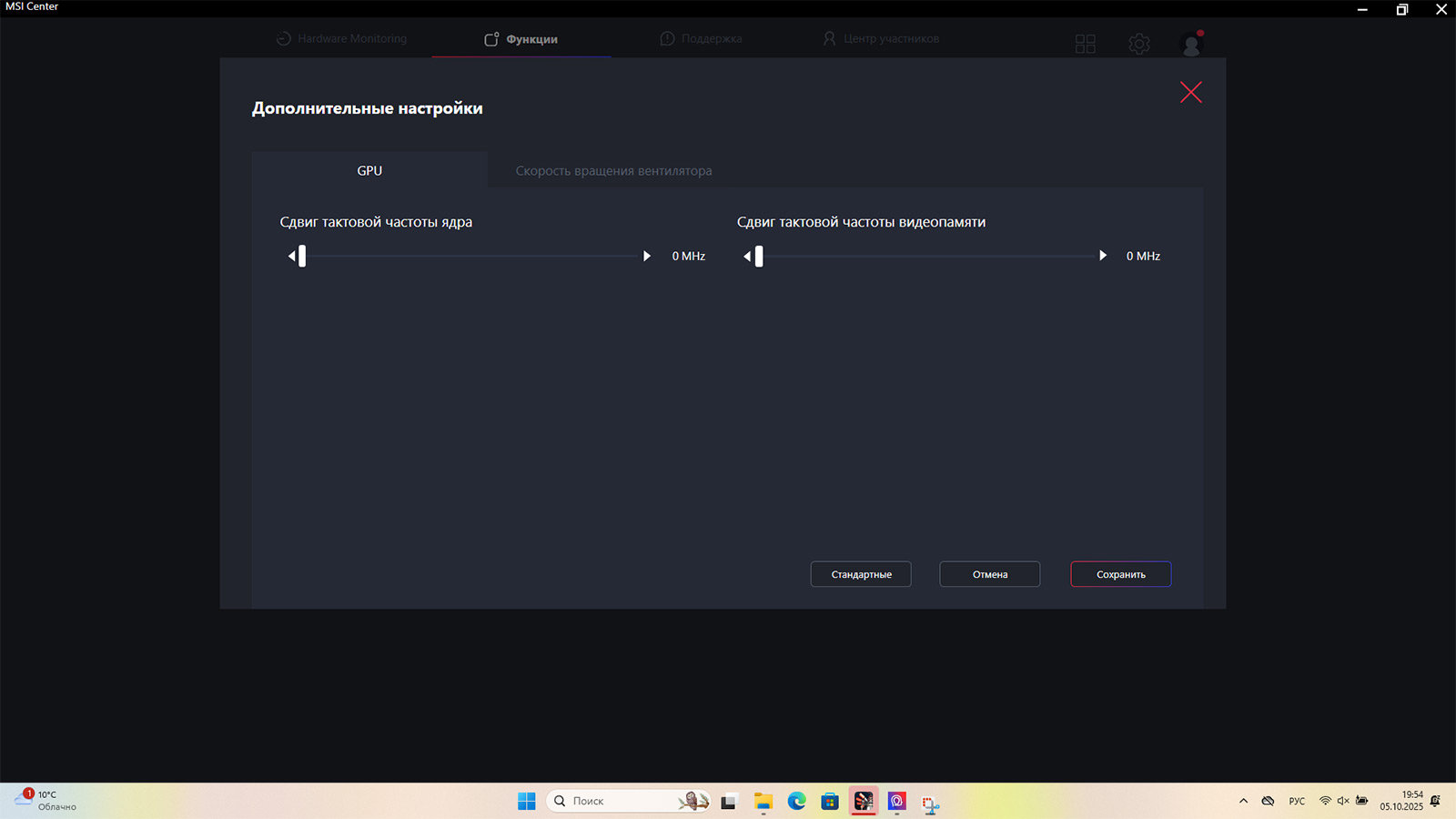Open the weather widget showing 10°C

click(x=45, y=801)
